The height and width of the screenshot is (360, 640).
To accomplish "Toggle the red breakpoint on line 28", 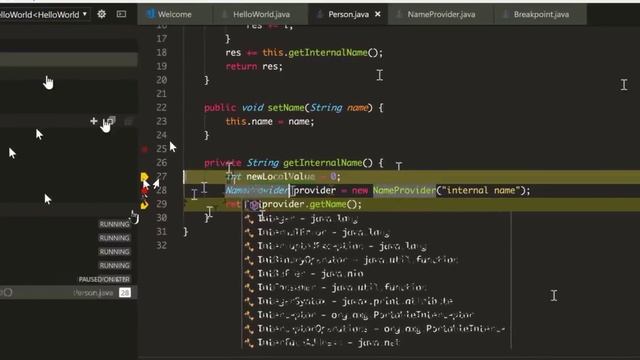I will pos(144,191).
